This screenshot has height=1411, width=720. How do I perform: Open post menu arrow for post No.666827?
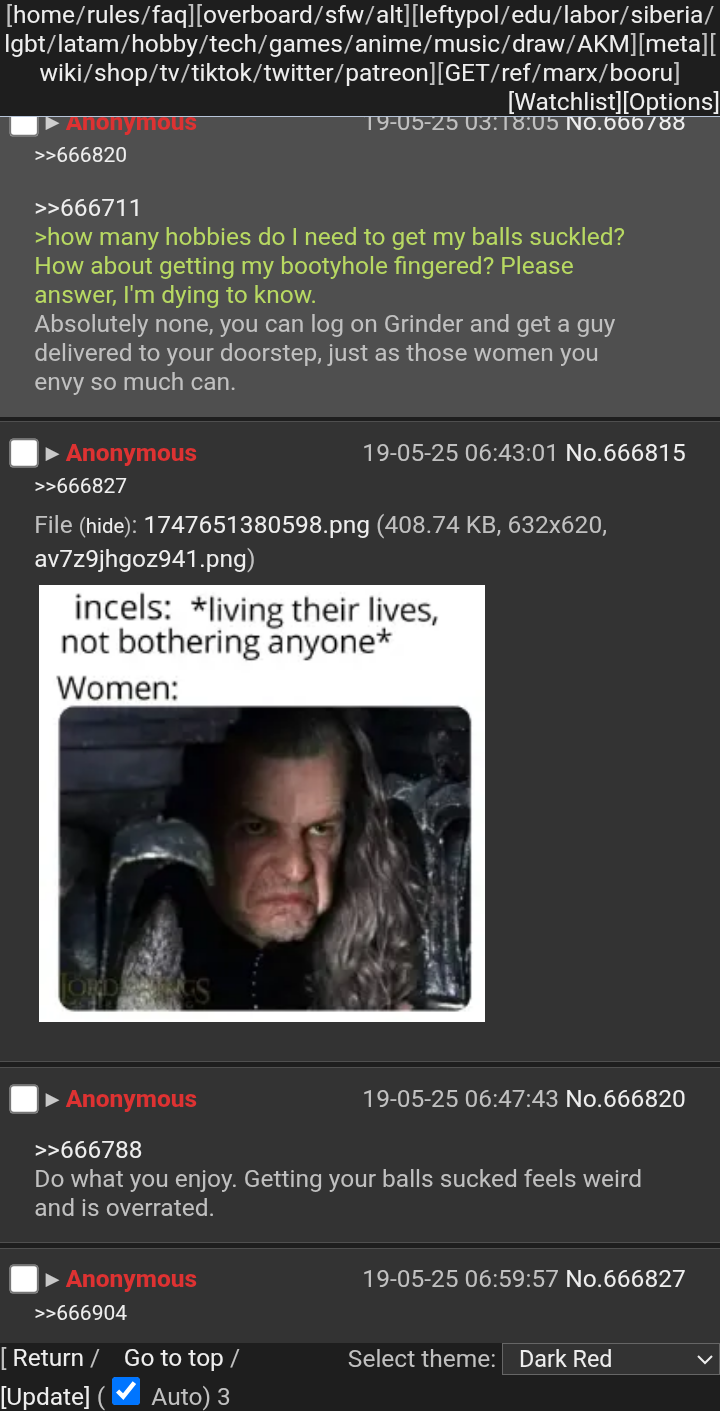pyautogui.click(x=52, y=1280)
